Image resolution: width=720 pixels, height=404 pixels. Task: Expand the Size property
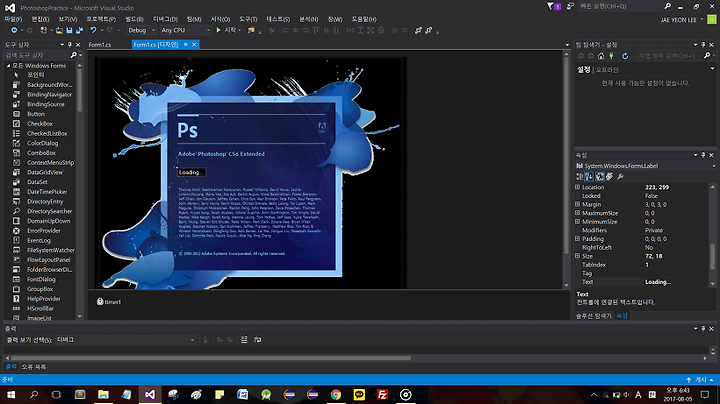[578, 256]
